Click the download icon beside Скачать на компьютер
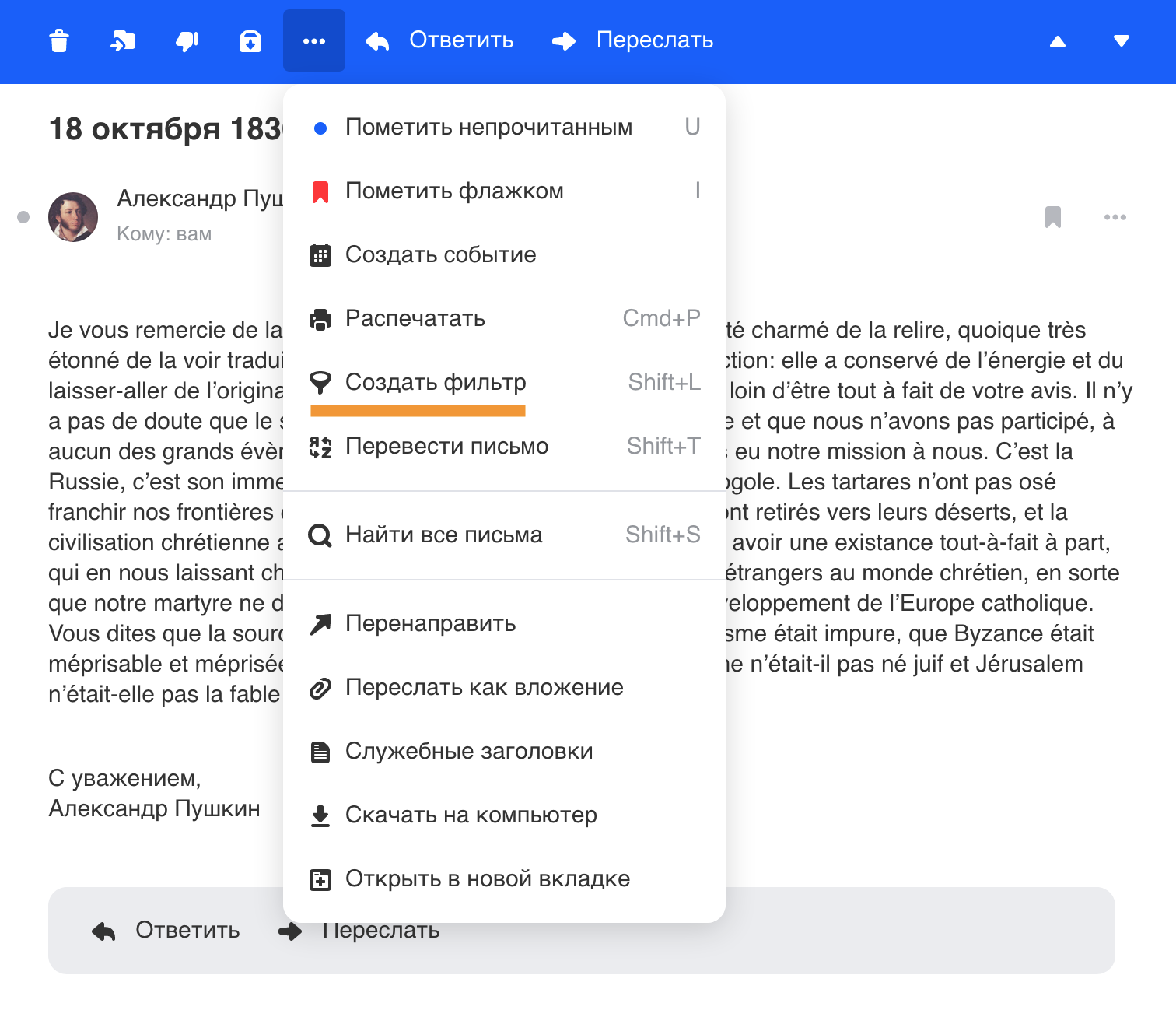 pos(320,815)
